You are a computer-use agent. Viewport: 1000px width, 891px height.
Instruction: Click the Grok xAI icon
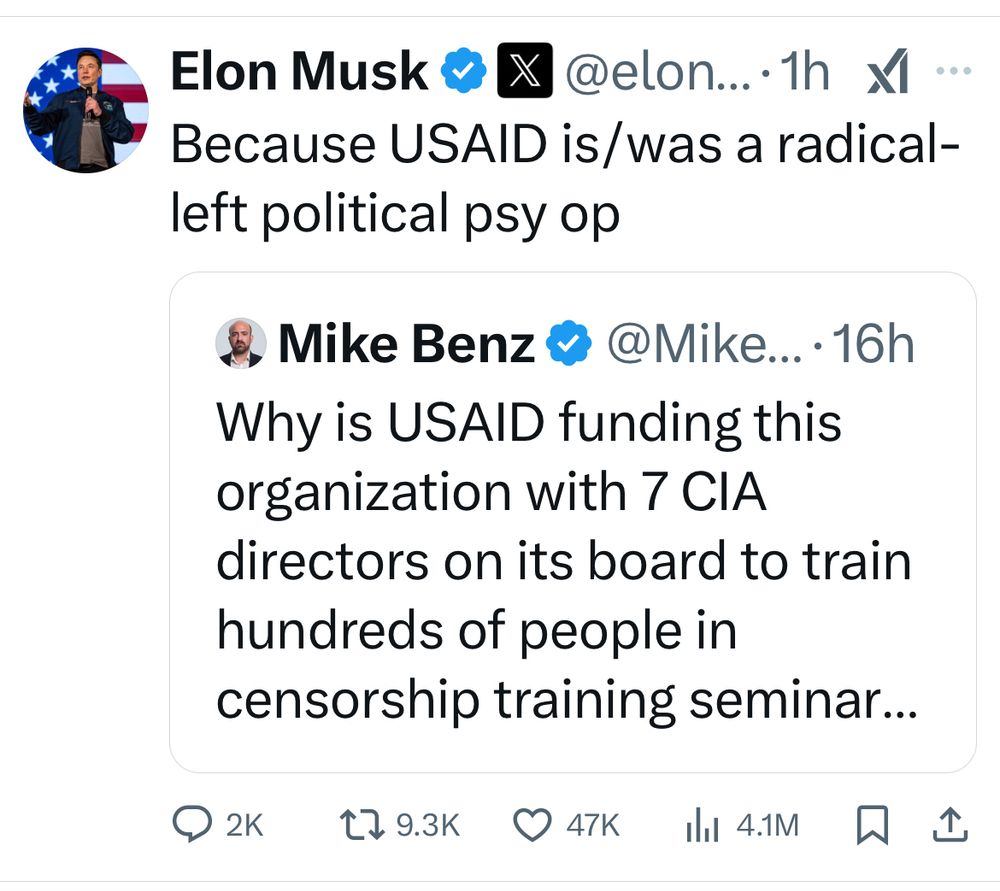click(x=887, y=71)
